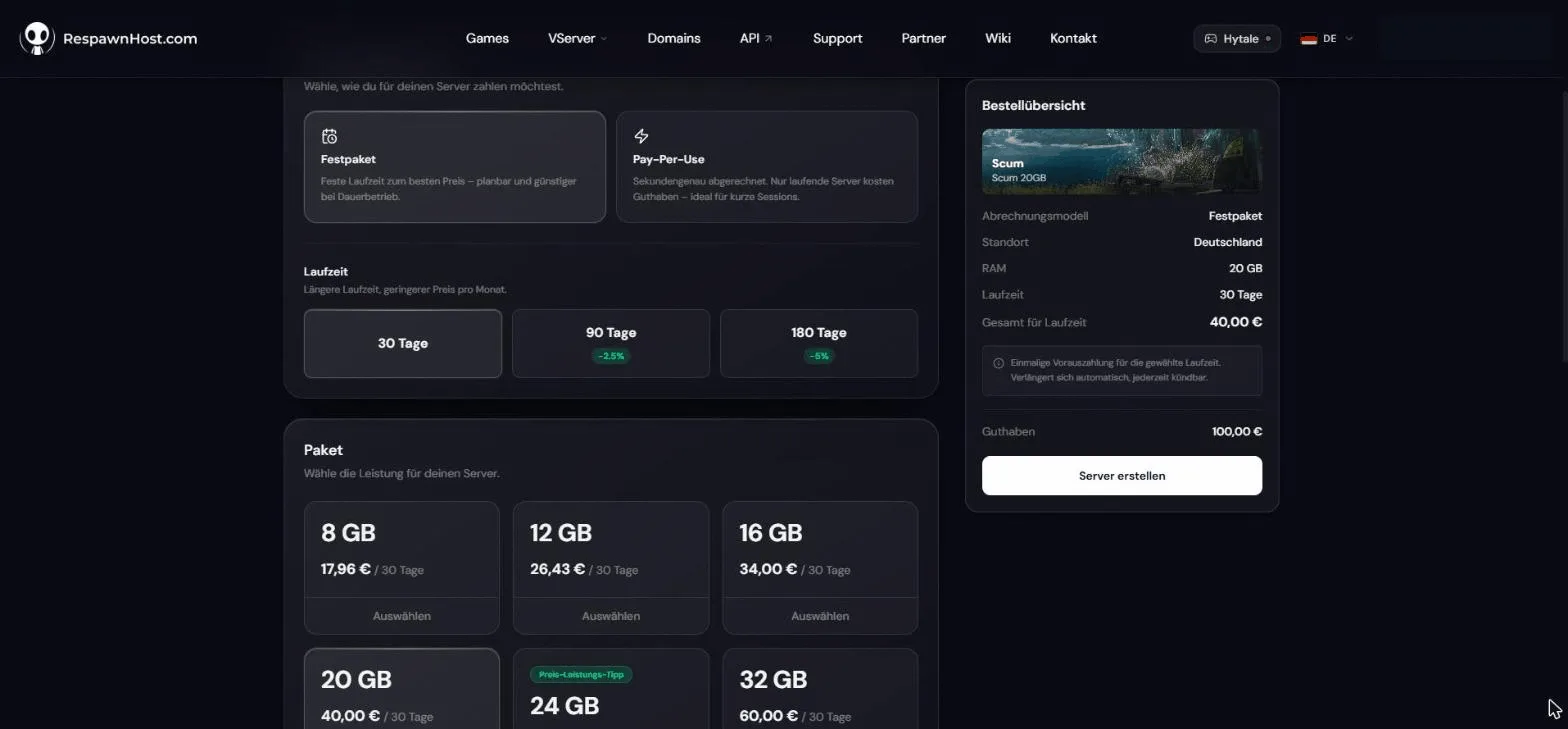The height and width of the screenshot is (729, 1568).
Task: Select the 20 GB package card
Action: tap(402, 689)
